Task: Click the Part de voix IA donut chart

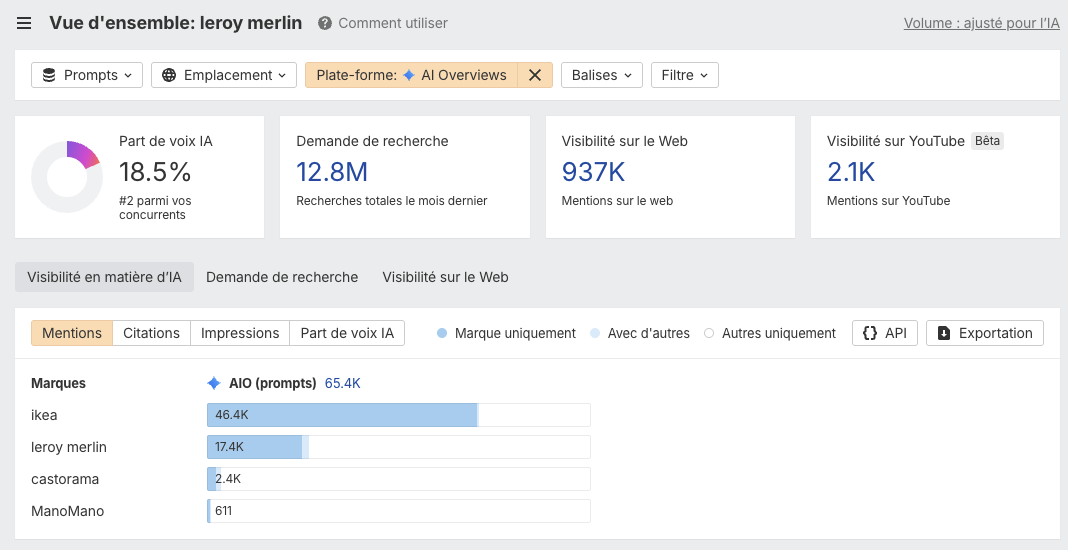Action: tap(67, 177)
